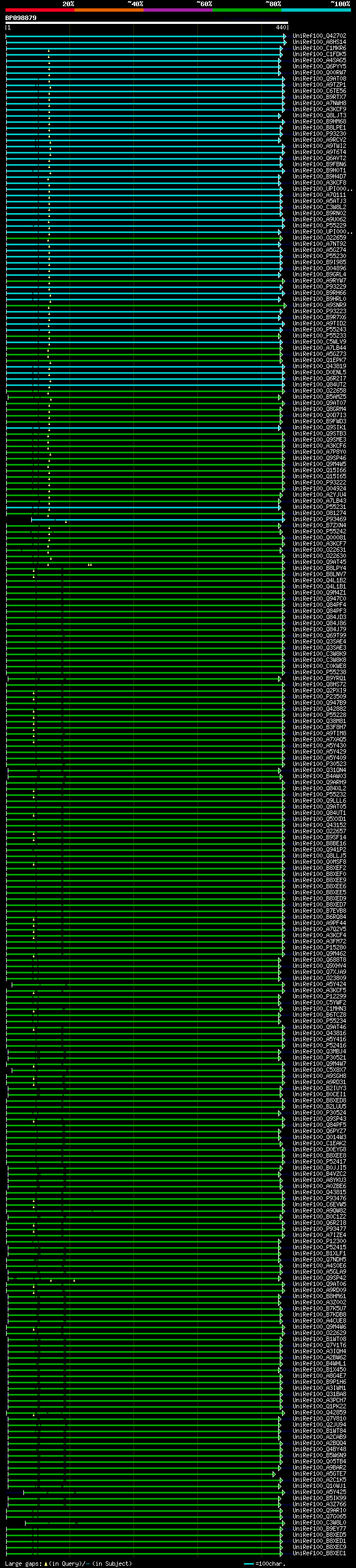Viewport: 356px width, 1568px height.
Task: Select hit label UniRef100_B9RTX7
Action: (319, 97)
